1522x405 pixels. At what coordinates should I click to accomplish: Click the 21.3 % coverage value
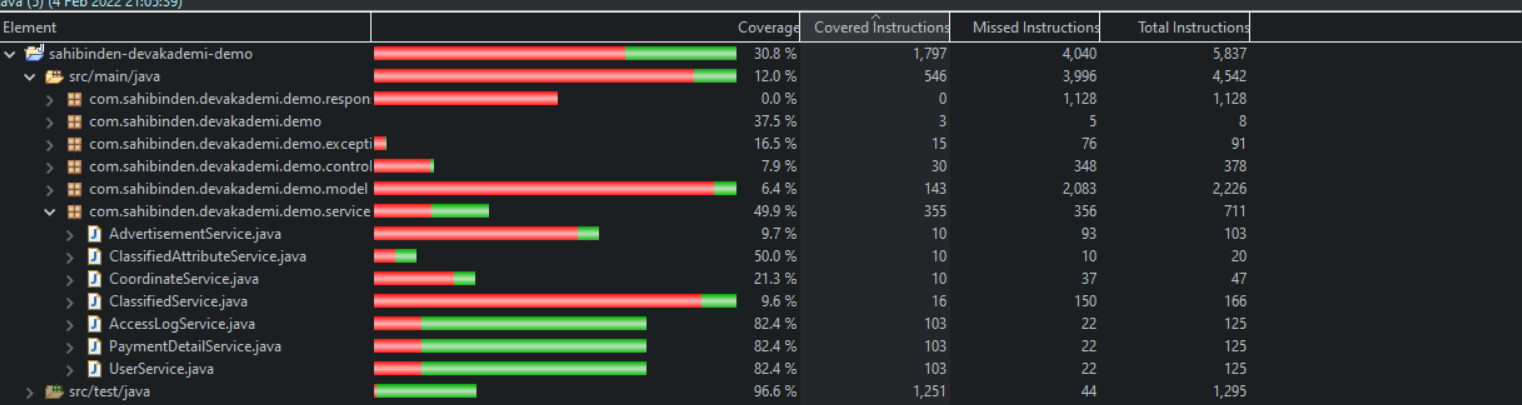[775, 279]
